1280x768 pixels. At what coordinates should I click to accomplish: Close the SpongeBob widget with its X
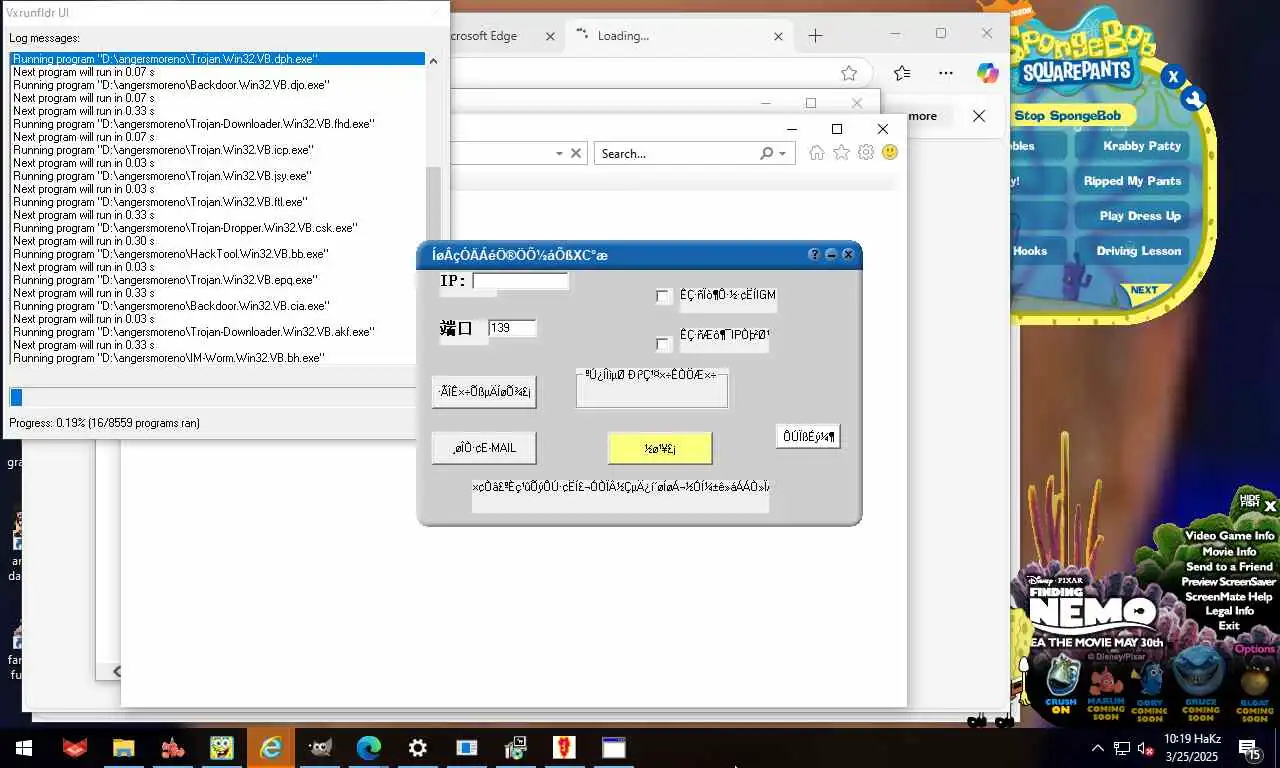1174,76
